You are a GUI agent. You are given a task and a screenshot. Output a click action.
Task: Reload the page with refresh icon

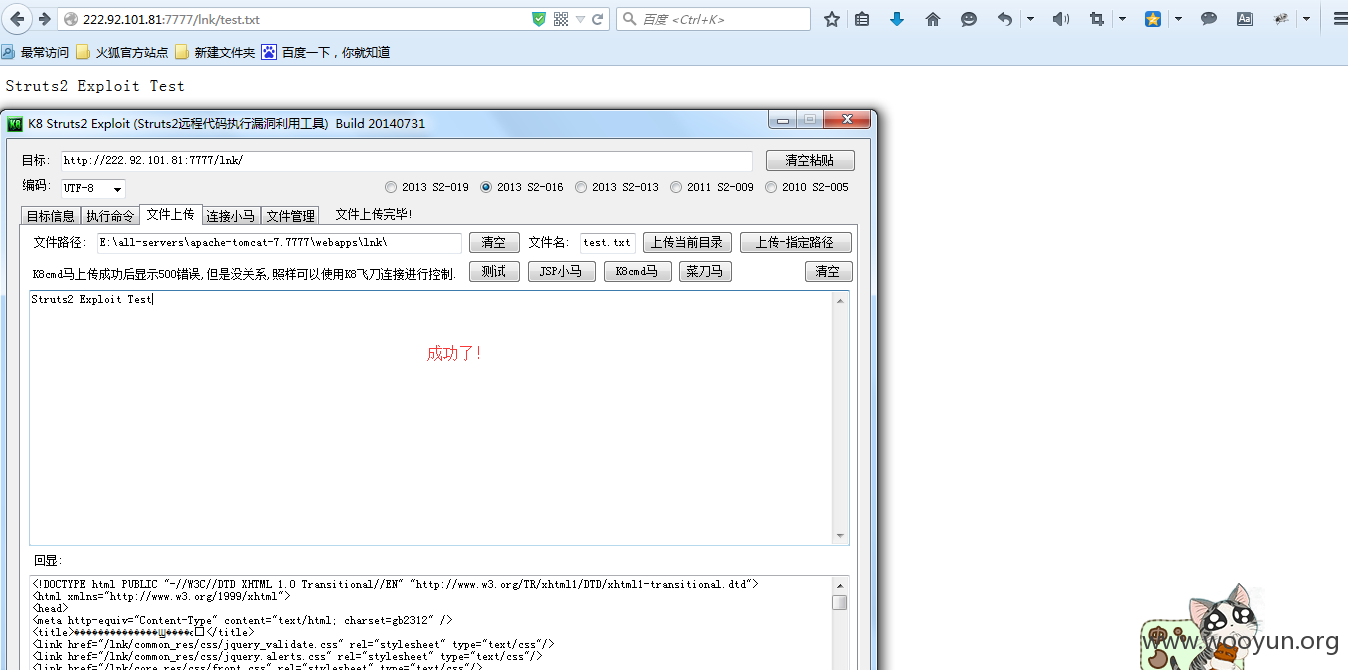(598, 19)
